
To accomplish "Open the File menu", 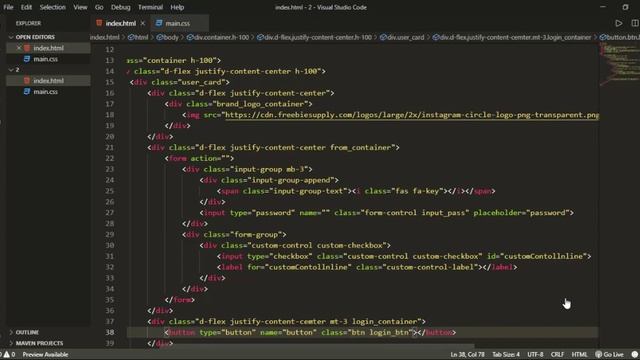I will point(8,7).
